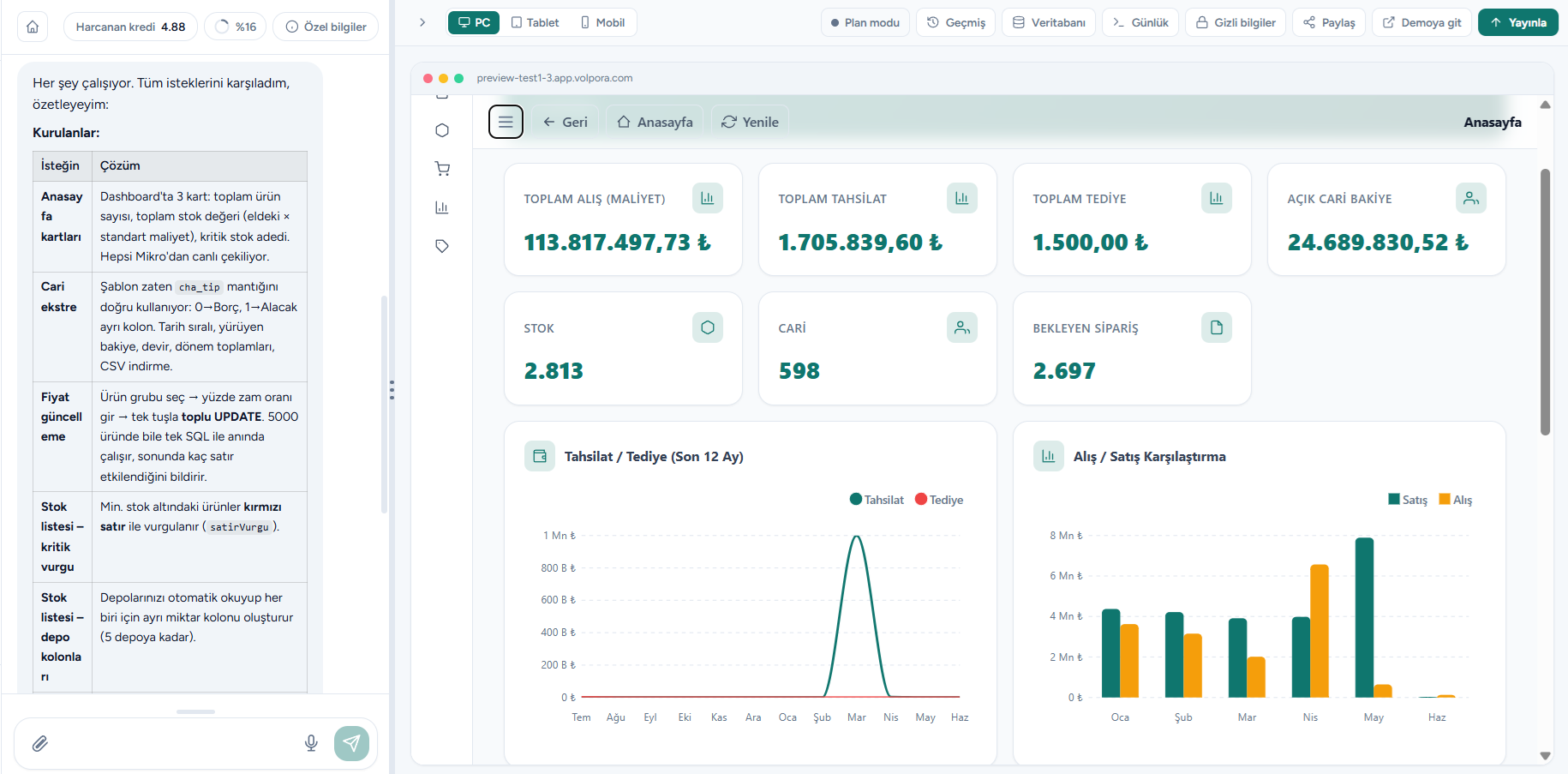Click the paperclip attachment icon
1568x774 pixels.
pyautogui.click(x=40, y=743)
